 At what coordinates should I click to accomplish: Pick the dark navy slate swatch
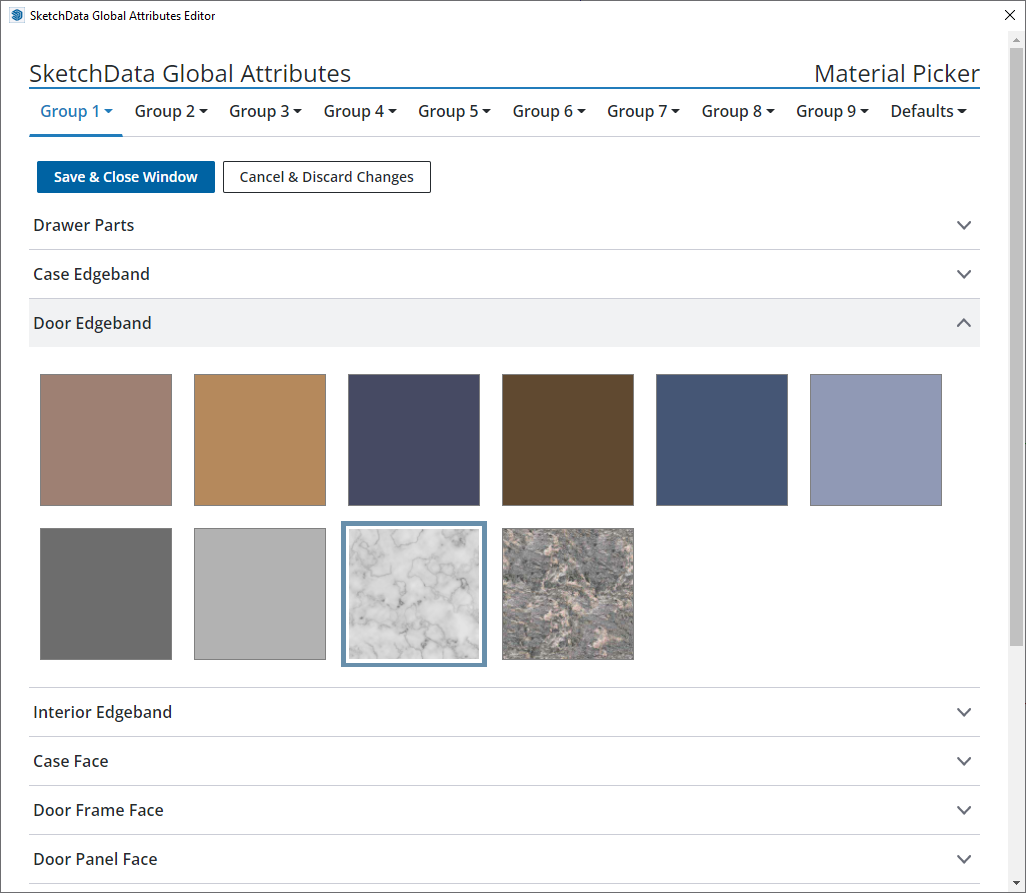(x=414, y=440)
